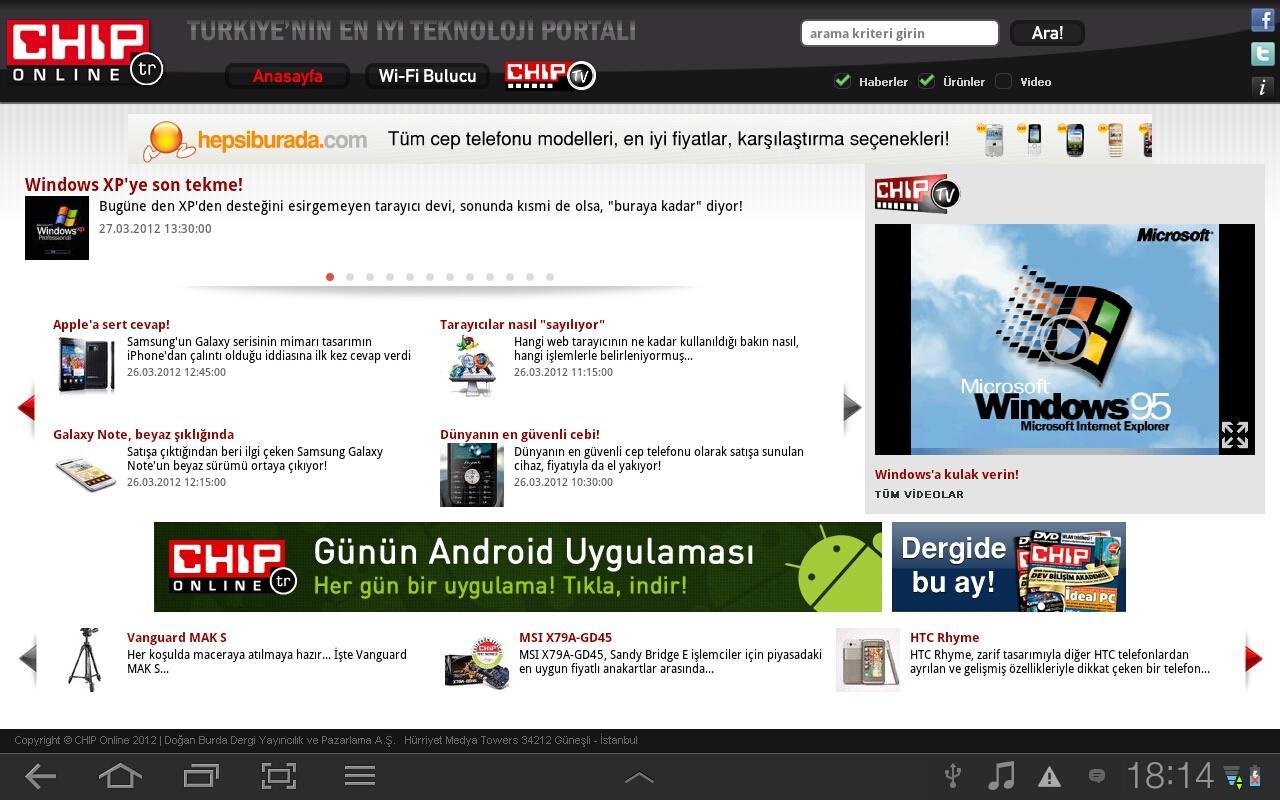Select the first red carousel dot
The height and width of the screenshot is (800, 1280).
[330, 277]
